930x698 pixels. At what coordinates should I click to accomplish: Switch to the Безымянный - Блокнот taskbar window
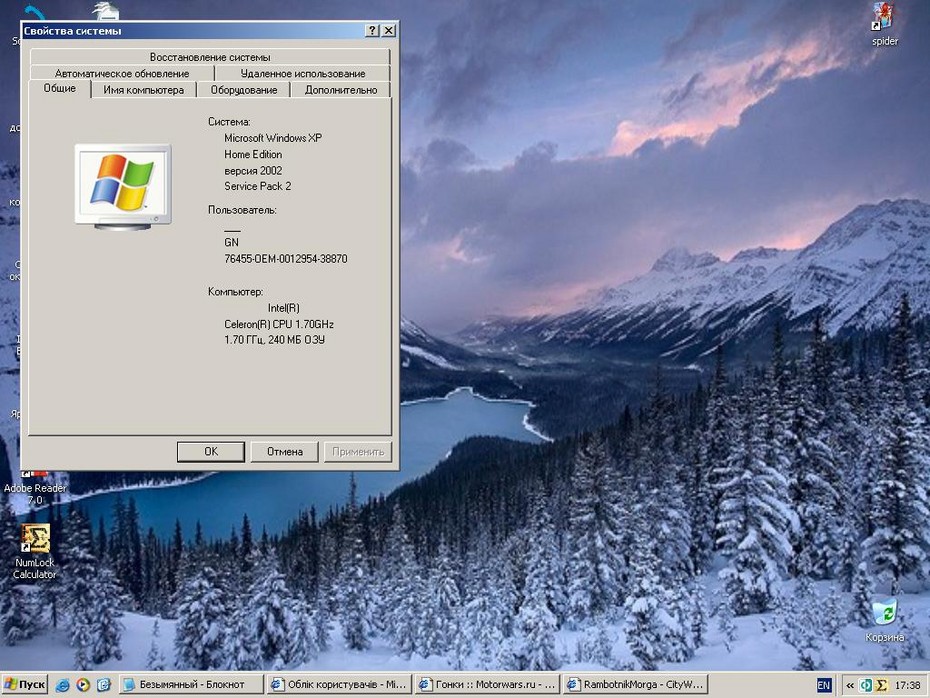(190, 685)
